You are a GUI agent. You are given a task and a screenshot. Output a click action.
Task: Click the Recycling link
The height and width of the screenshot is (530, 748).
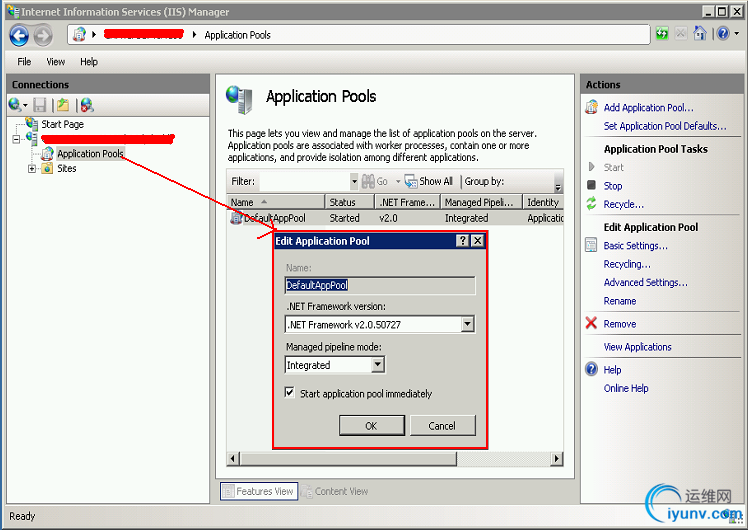627,264
